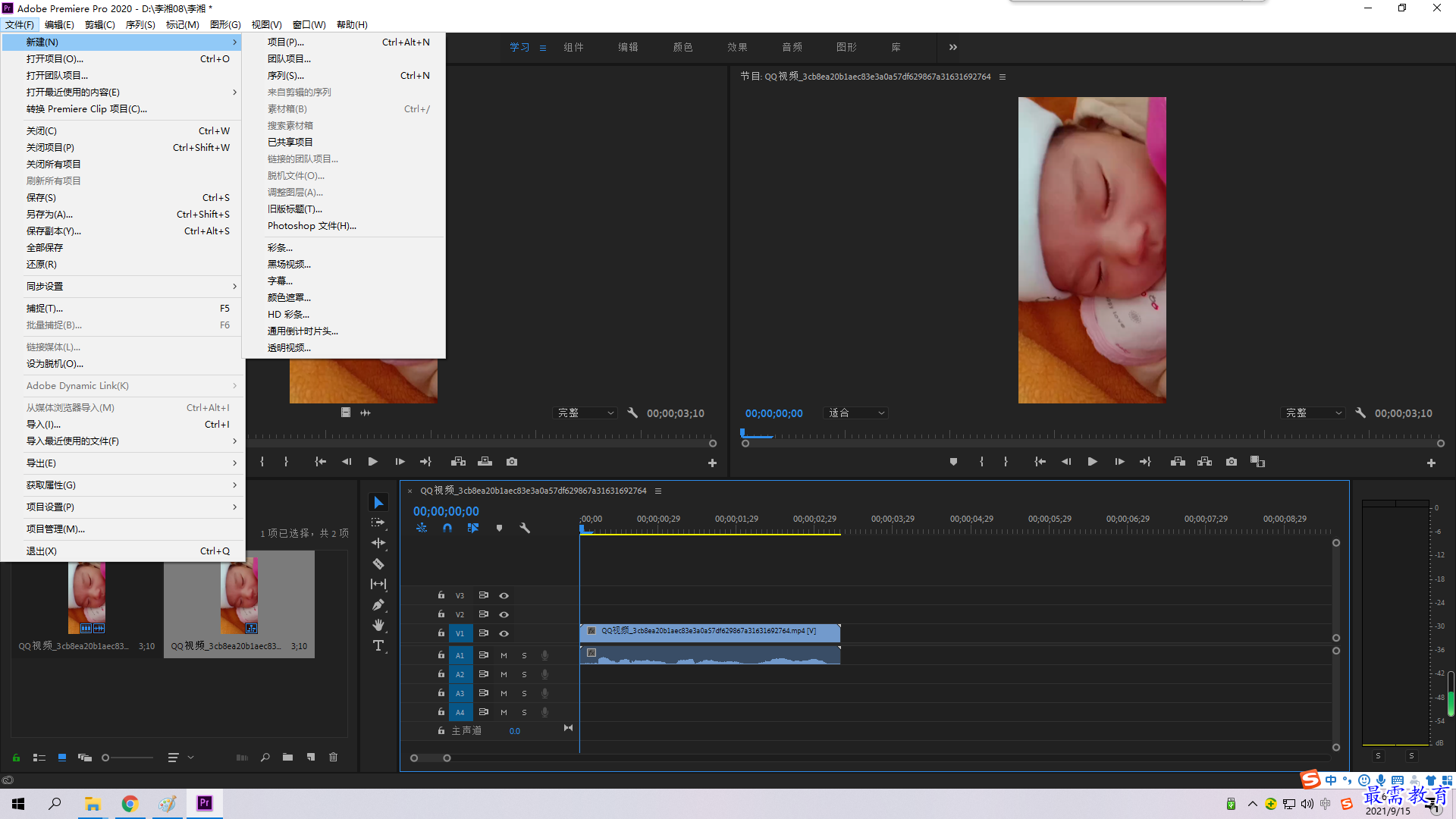The image size is (1456, 819).
Task: Click Insert button in Source monitor
Action: click(x=458, y=462)
